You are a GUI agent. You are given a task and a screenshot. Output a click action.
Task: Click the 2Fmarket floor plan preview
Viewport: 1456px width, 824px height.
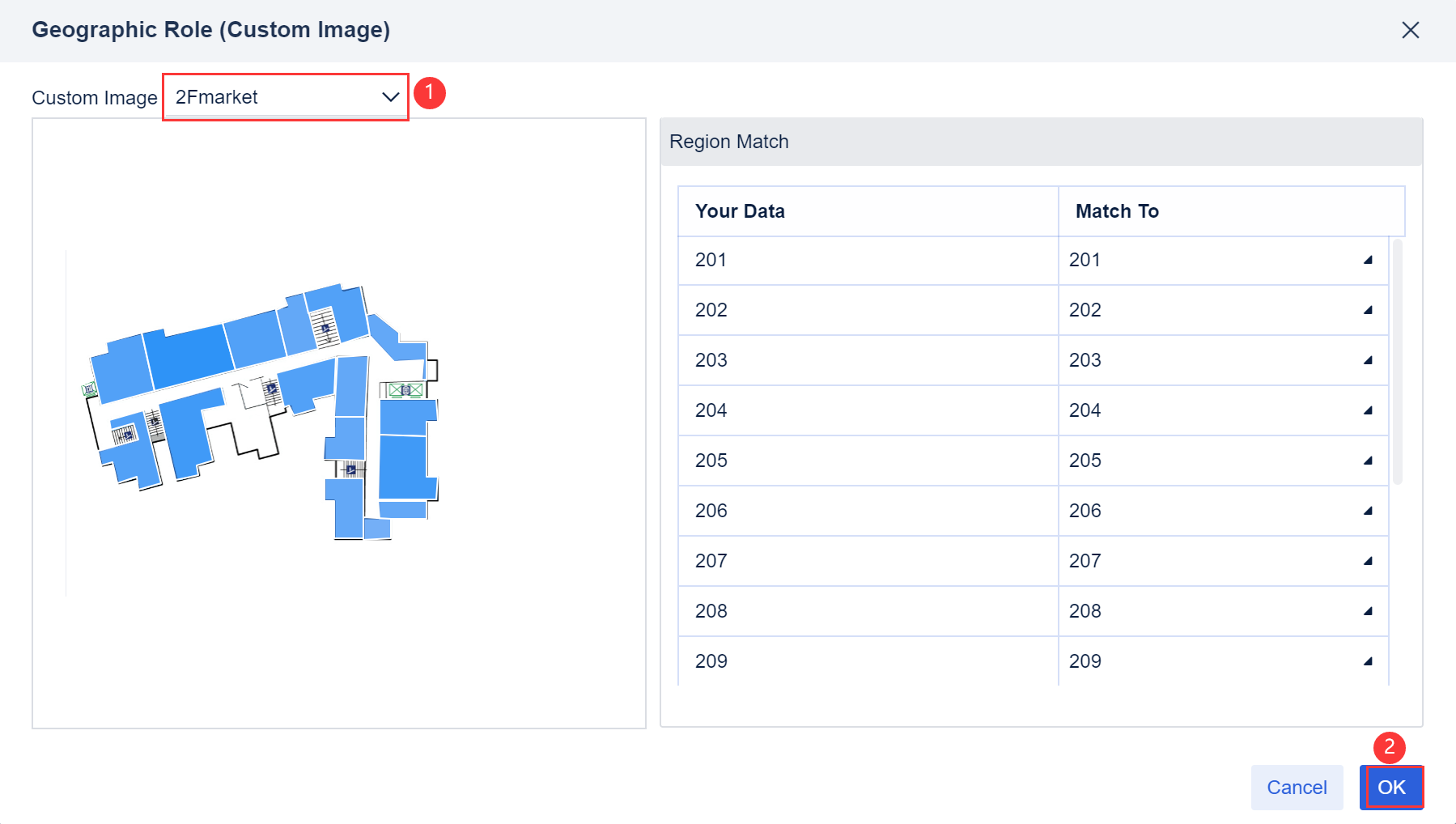tap(267, 405)
